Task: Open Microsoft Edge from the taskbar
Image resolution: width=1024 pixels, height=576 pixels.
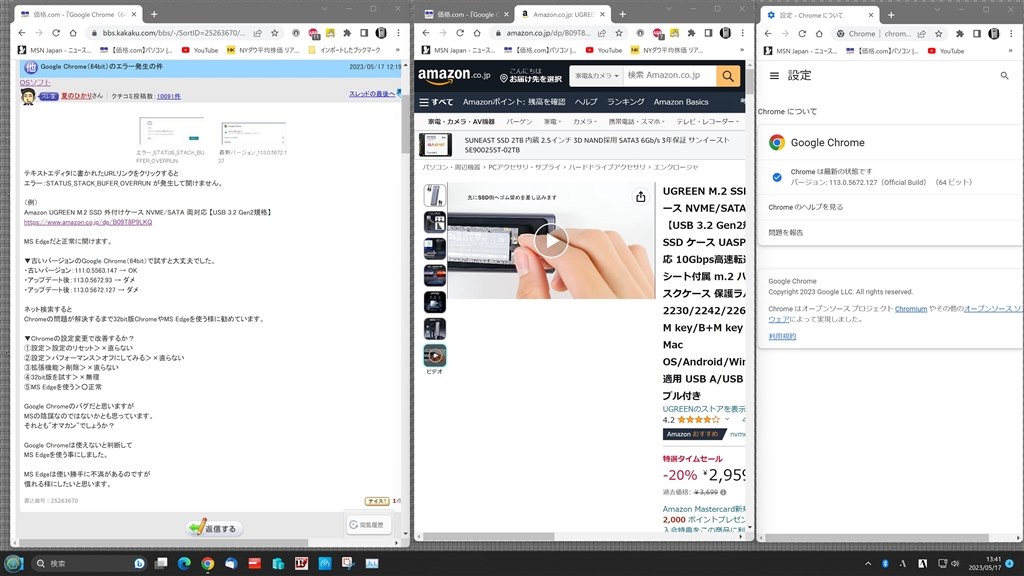Action: click(184, 563)
